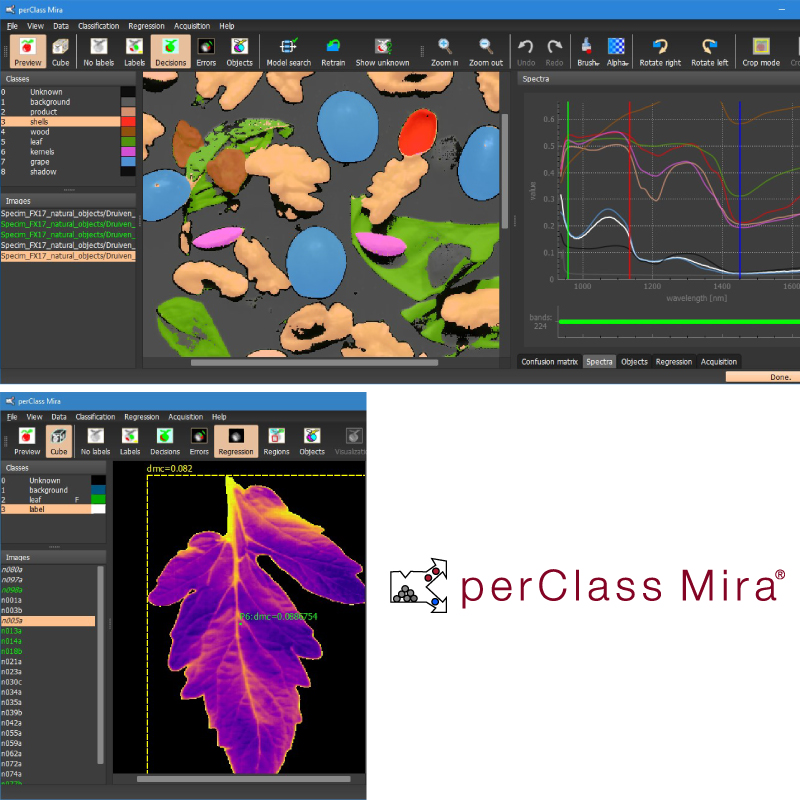Click Classification menu in bottom window
The width and height of the screenshot is (800, 800).
pos(95,417)
